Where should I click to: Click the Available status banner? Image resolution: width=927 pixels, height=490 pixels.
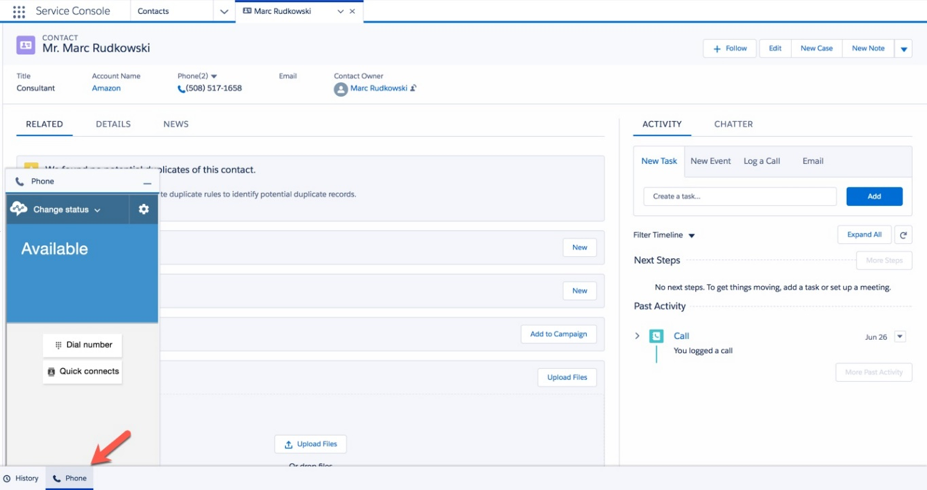[x=82, y=273]
